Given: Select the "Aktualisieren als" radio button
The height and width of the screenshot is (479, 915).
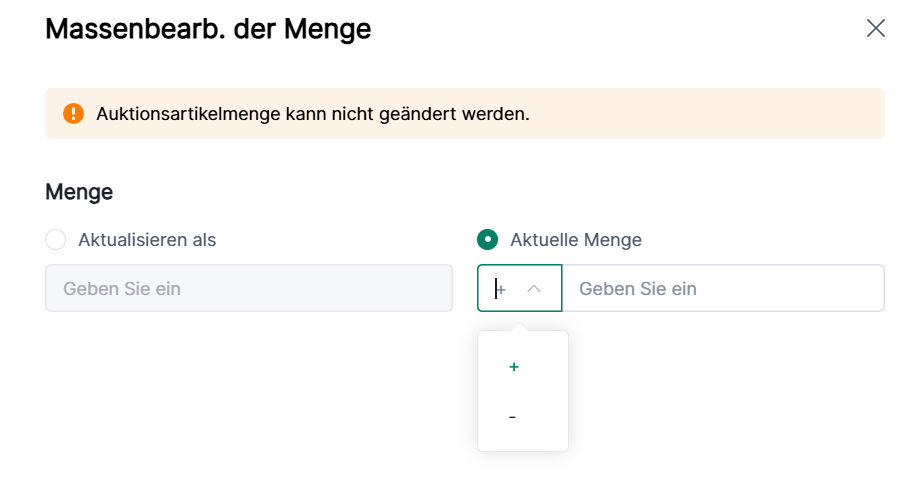Looking at the screenshot, I should click(56, 240).
